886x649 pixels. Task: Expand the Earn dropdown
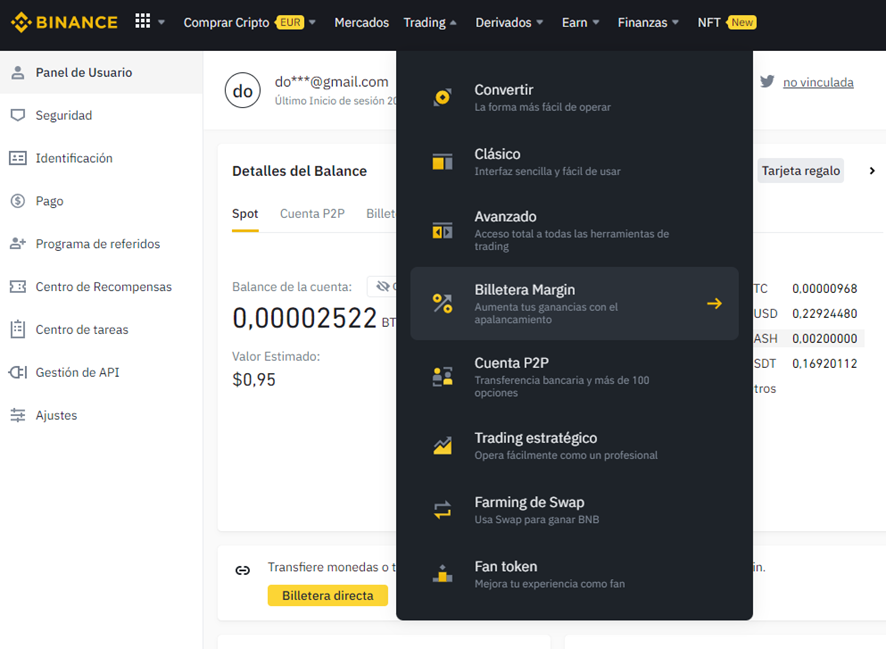596,23
